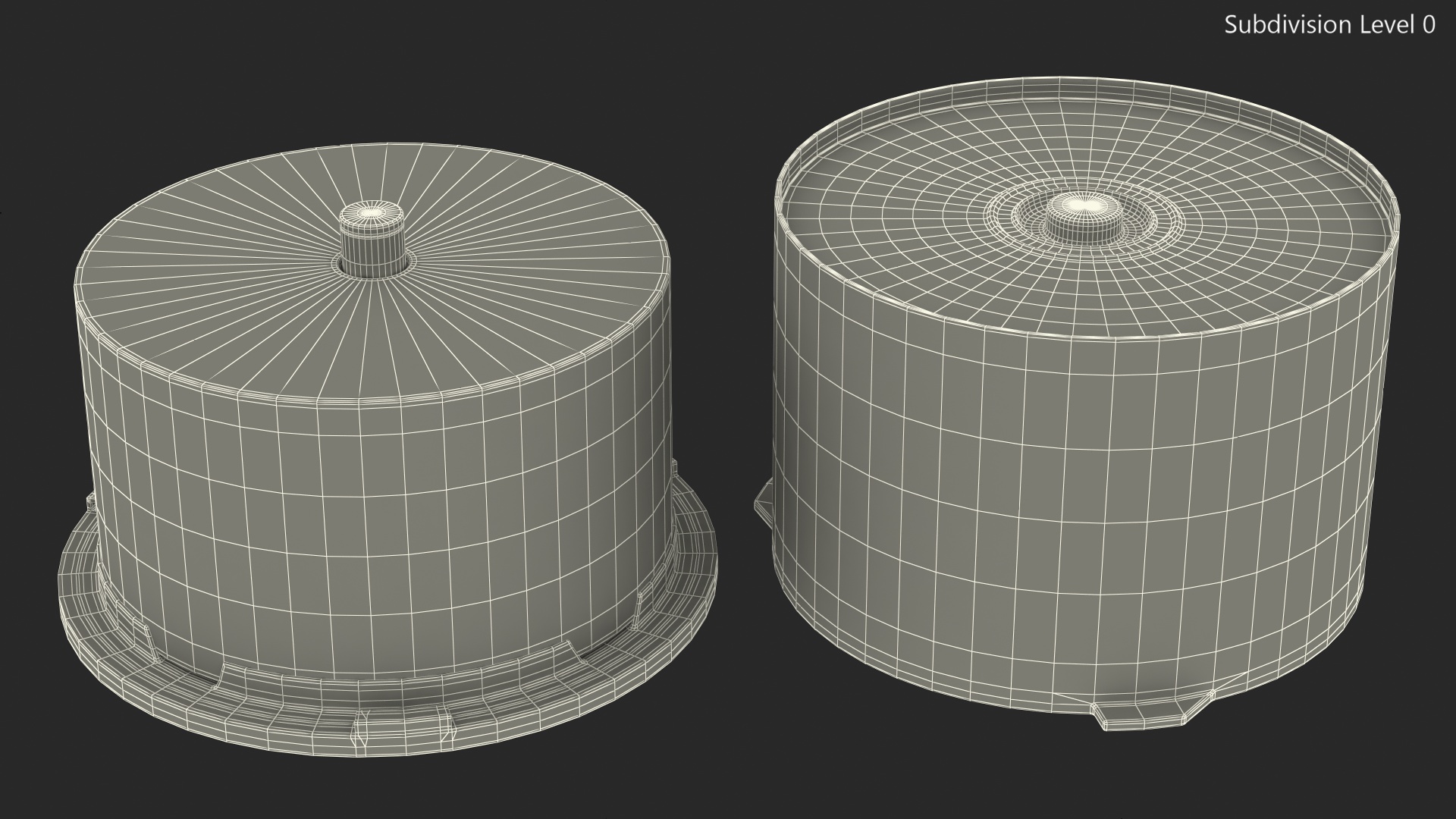Click the Subdivision Level 0 label
Viewport: 1456px width, 819px height.
[x=1329, y=25]
